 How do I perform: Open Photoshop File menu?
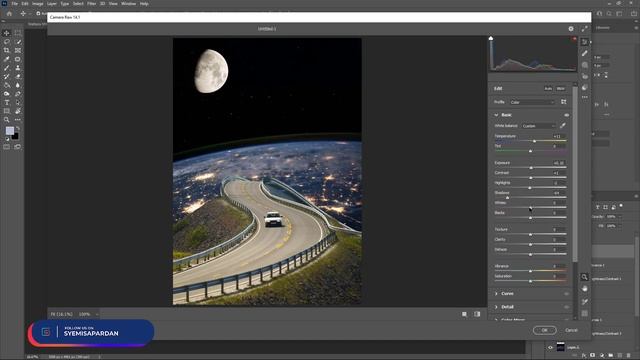[x=14, y=4]
